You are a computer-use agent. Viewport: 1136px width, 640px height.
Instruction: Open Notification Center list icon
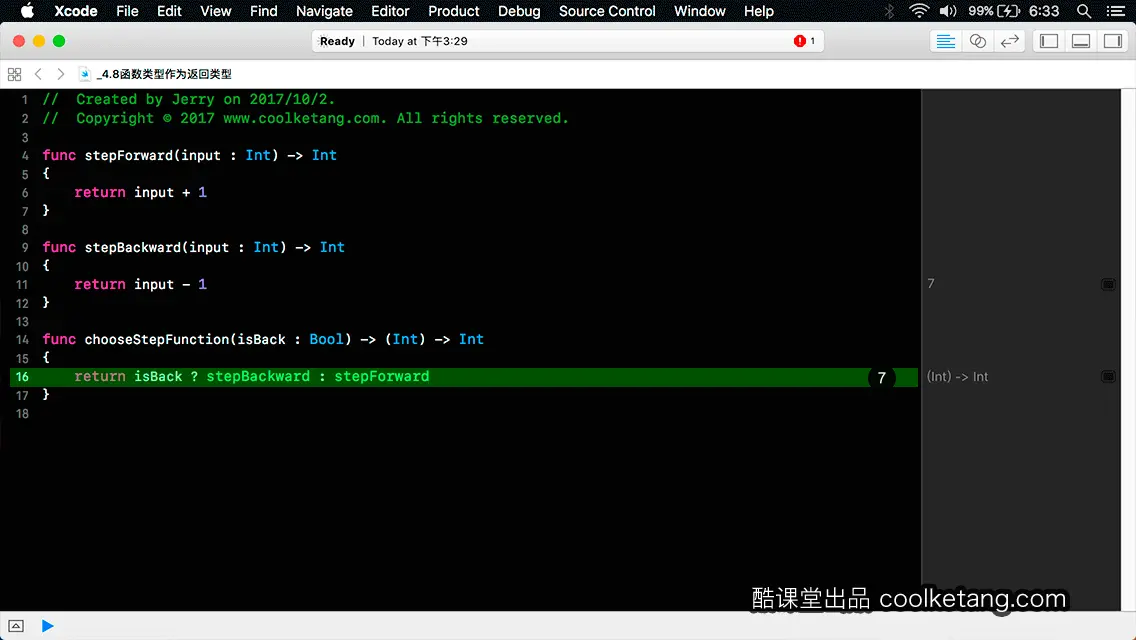[1116, 11]
